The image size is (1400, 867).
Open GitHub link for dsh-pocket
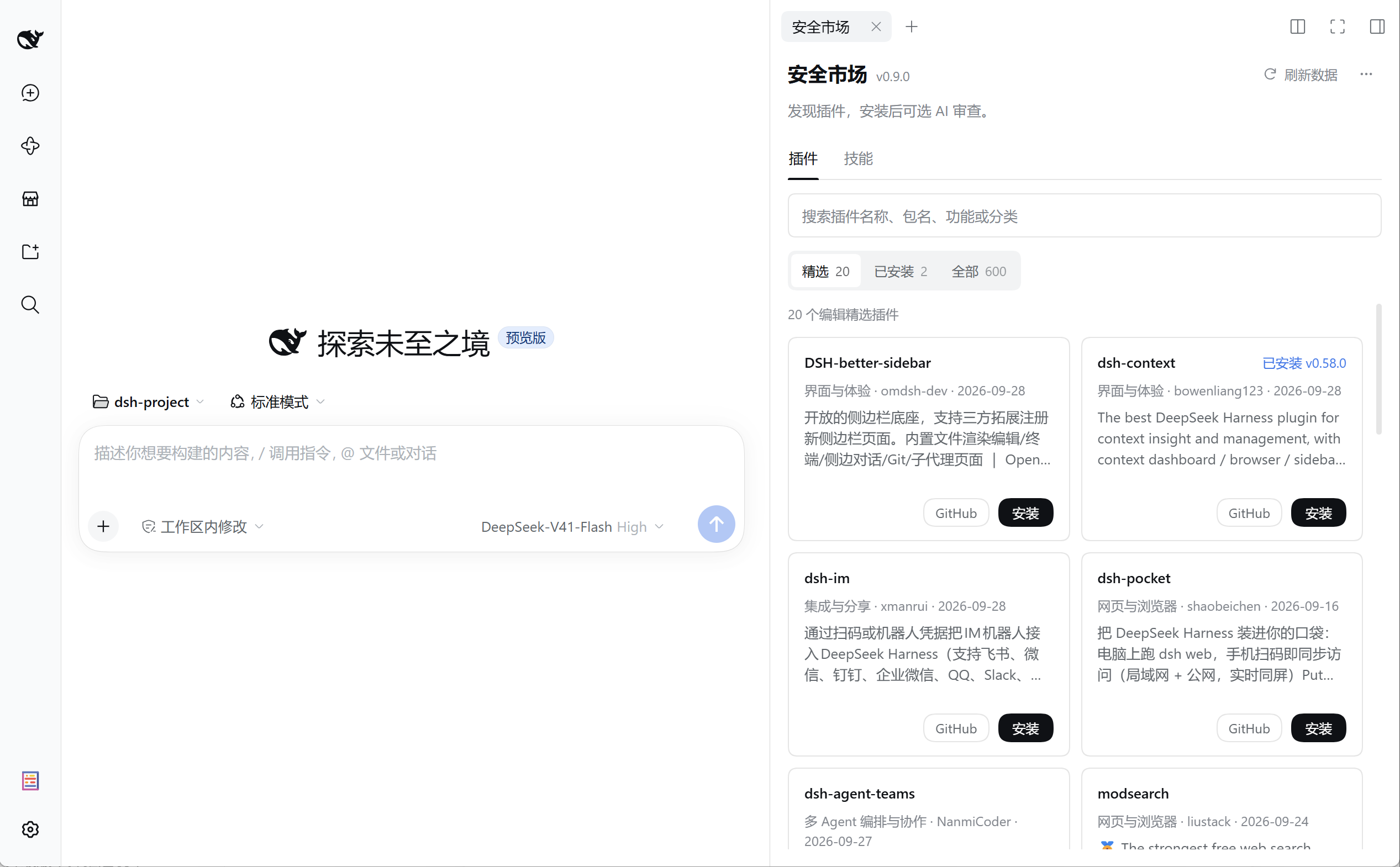pos(1249,728)
